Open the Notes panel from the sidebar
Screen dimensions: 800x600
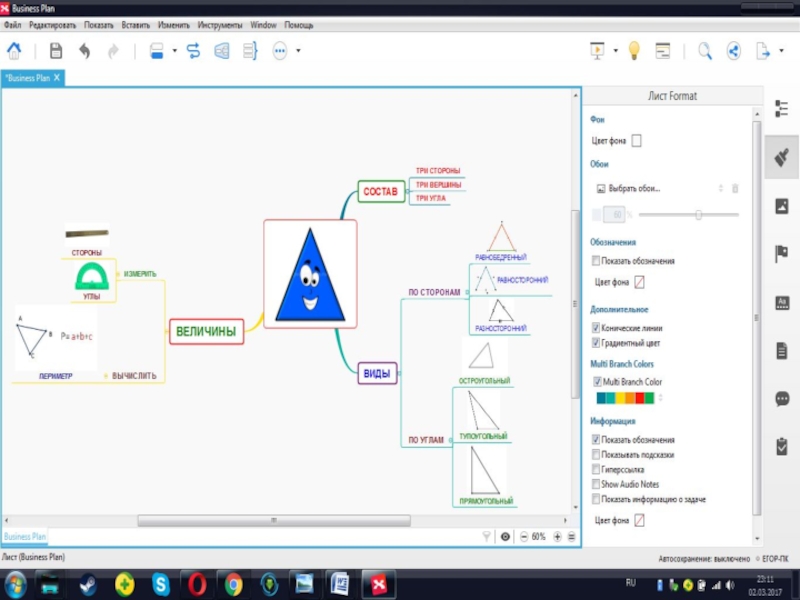tap(782, 350)
